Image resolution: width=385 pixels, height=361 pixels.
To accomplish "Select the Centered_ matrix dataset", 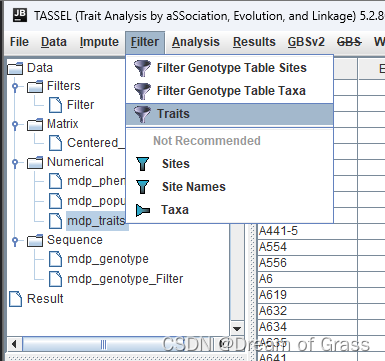I will (96, 143).
